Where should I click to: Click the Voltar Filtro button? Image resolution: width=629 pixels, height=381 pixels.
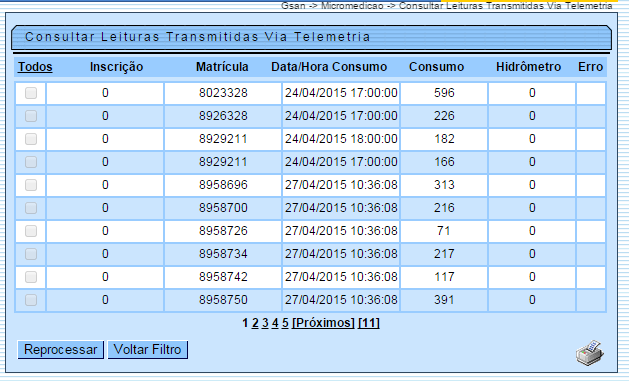pyautogui.click(x=148, y=350)
